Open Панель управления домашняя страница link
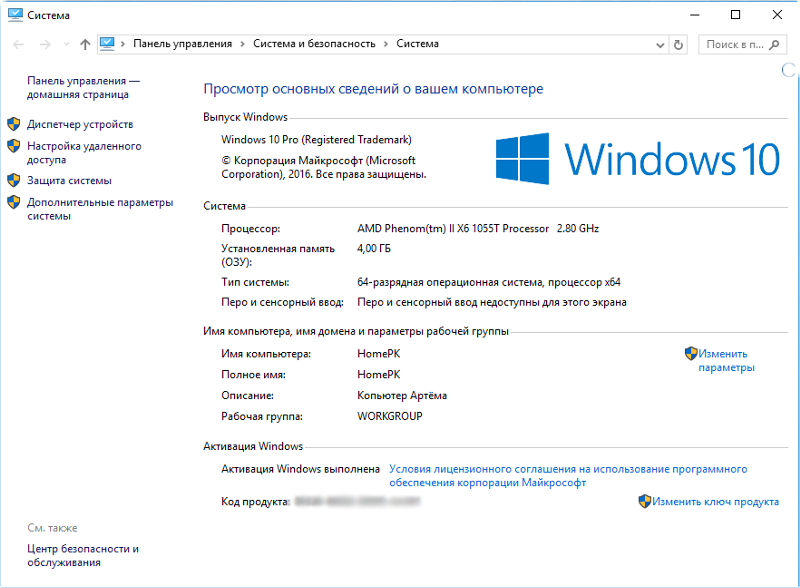Screen dimensions: 800x588 (83, 87)
